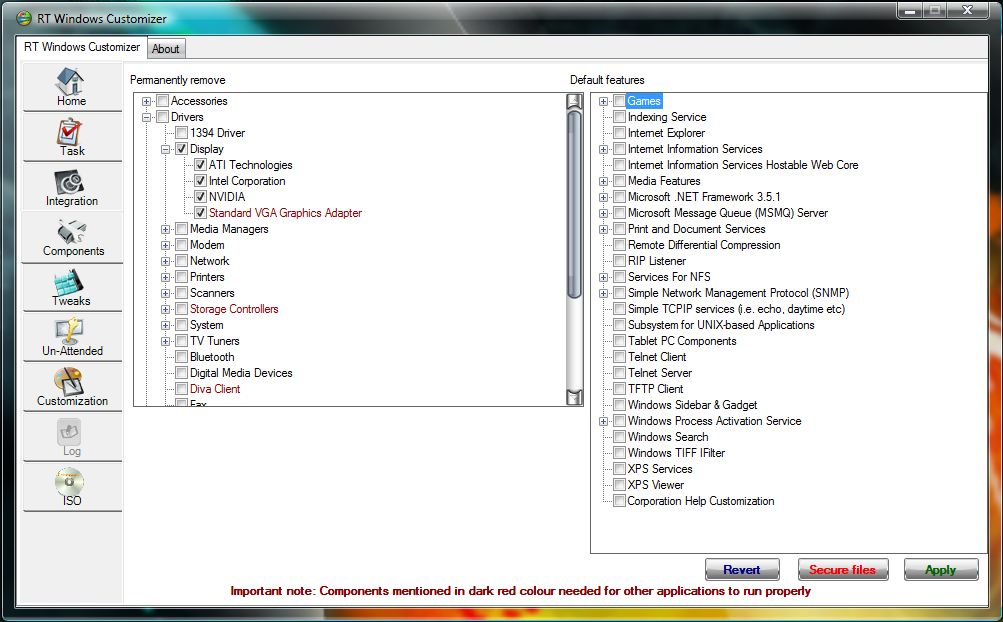
Task: Uncheck the Display drivers checkbox
Action: click(x=182, y=148)
